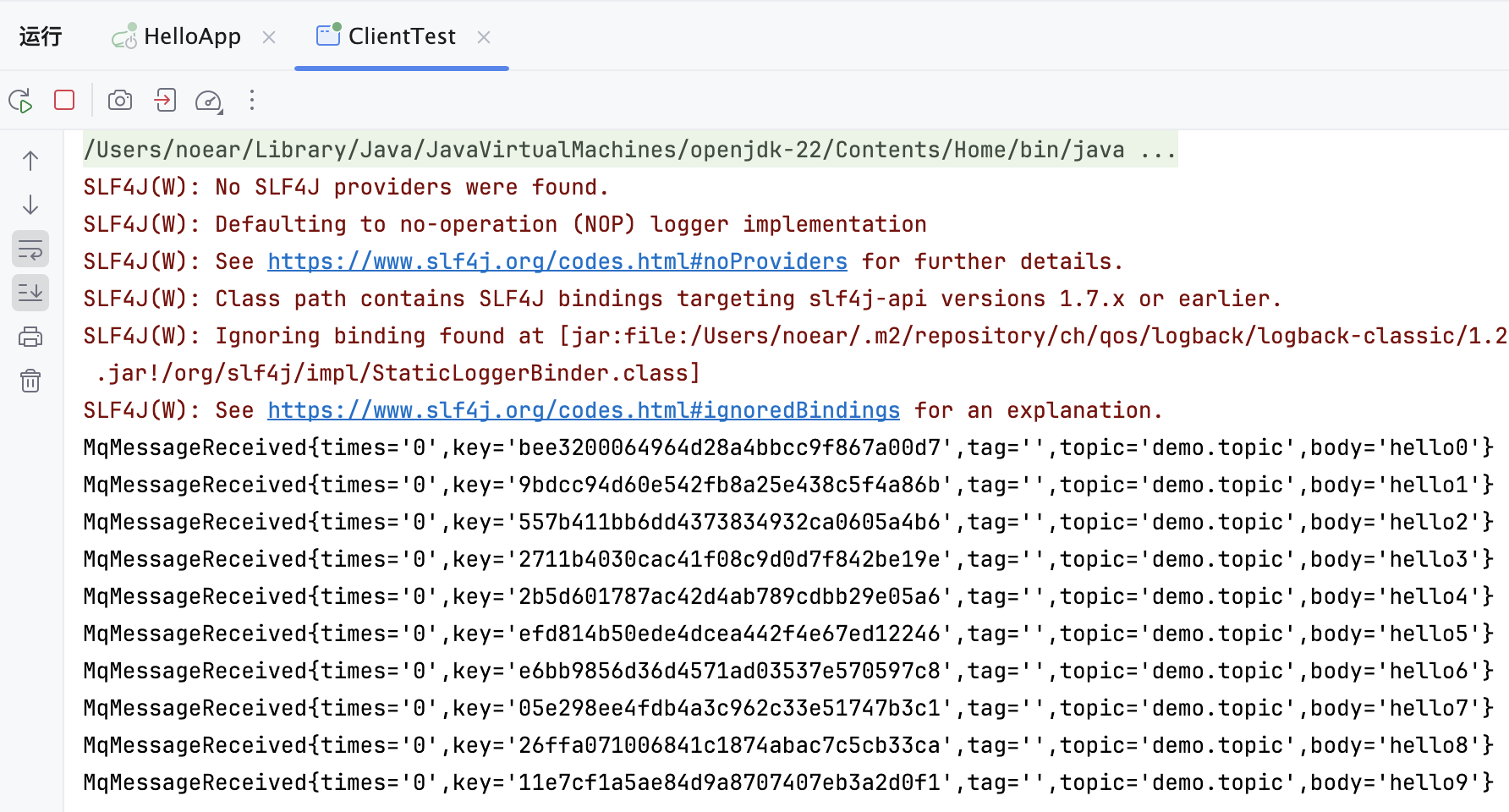Viewport: 1509px width, 812px height.
Task: Click the redirect input/exit arrow icon
Action: [165, 101]
